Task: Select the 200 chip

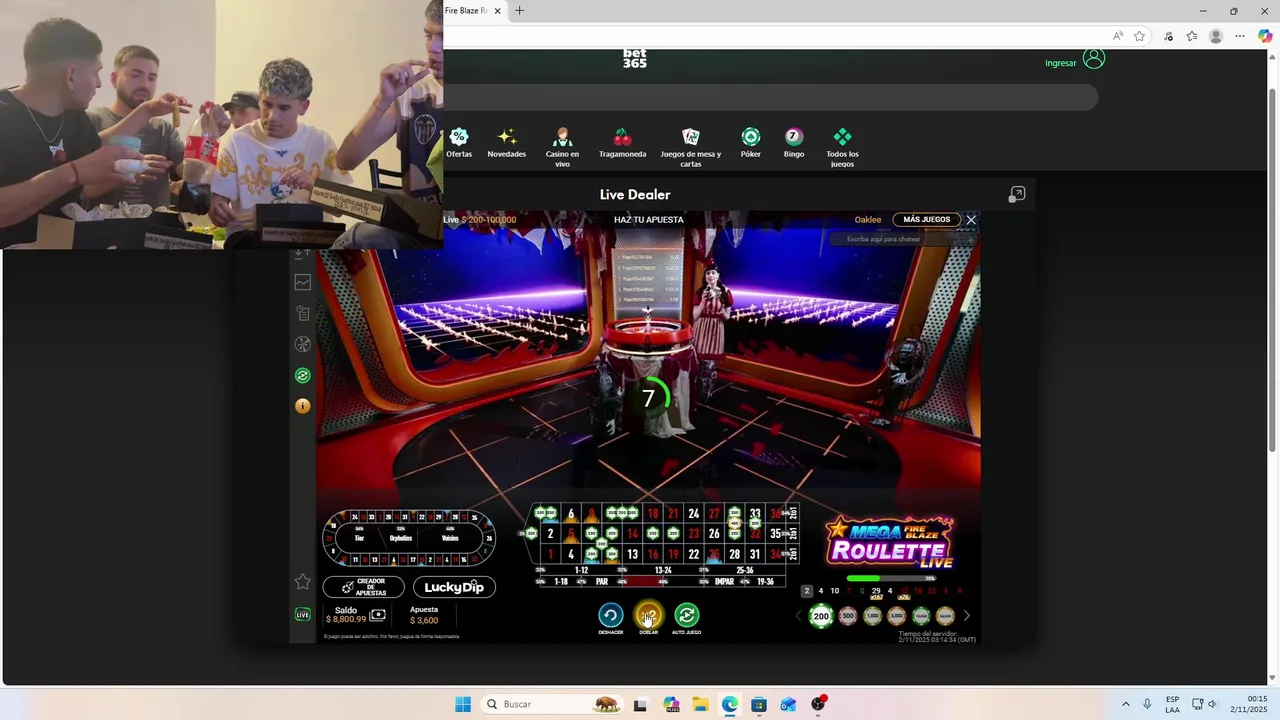Action: (821, 616)
